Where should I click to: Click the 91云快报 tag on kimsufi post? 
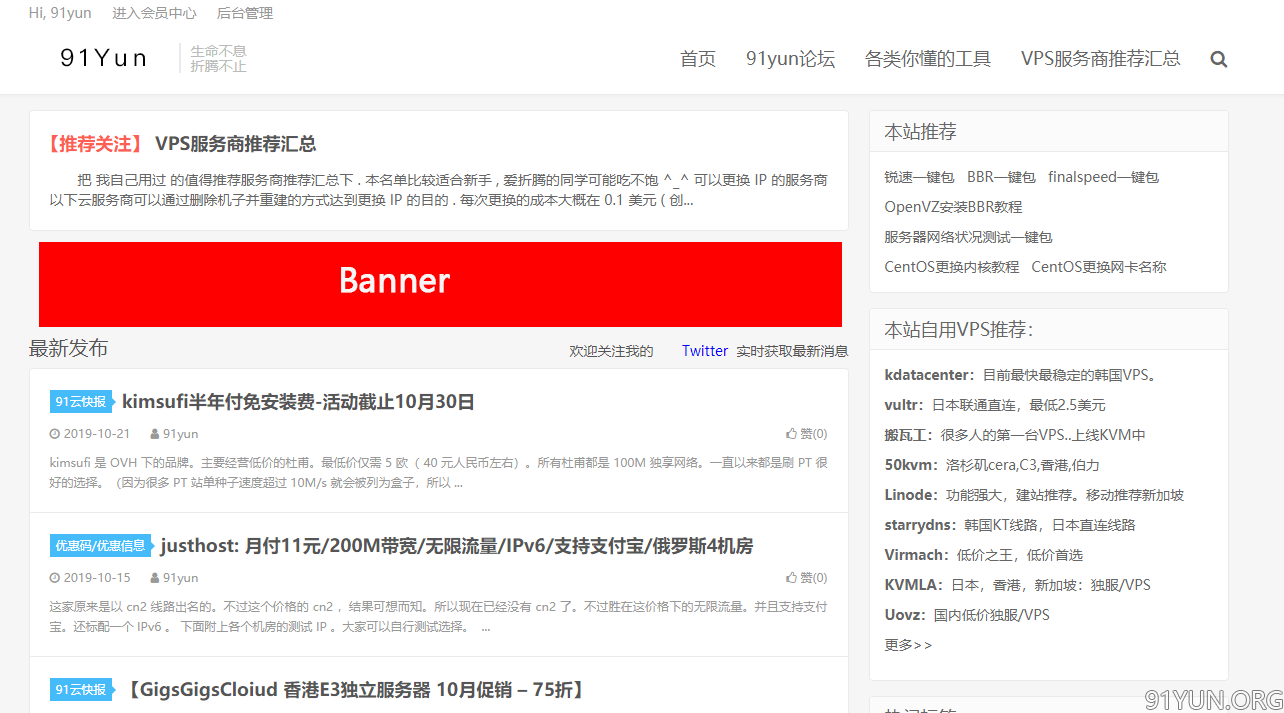pyautogui.click(x=82, y=402)
